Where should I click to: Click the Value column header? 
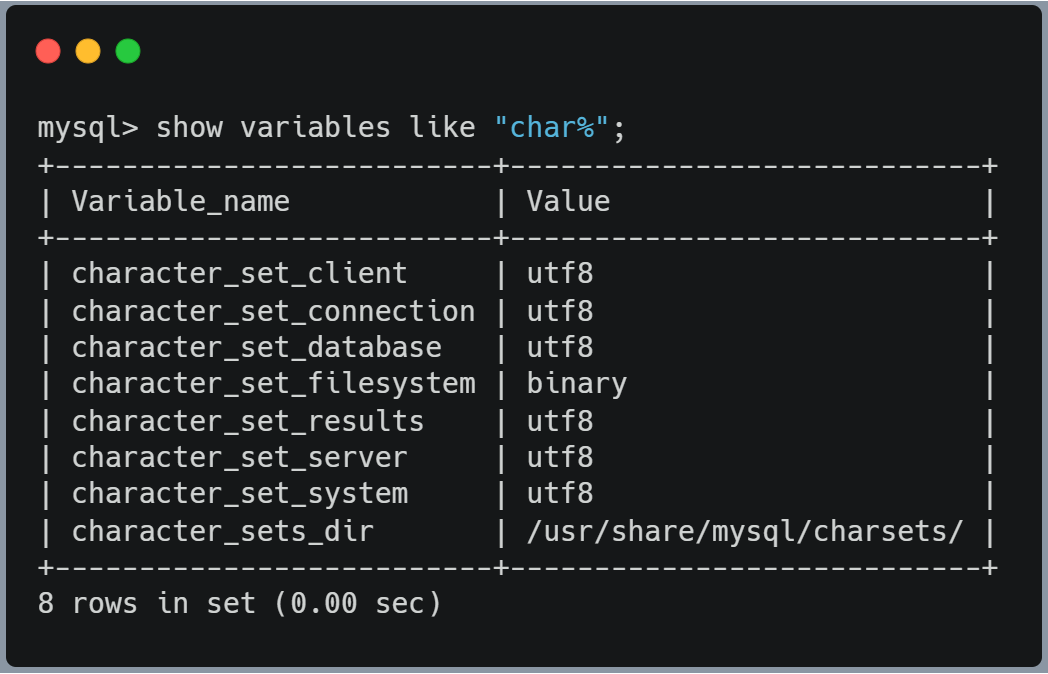[x=568, y=201]
